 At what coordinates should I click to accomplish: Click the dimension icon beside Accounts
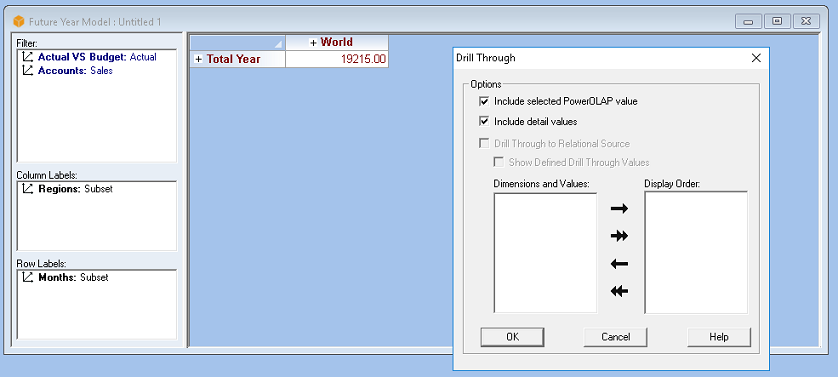pos(28,70)
